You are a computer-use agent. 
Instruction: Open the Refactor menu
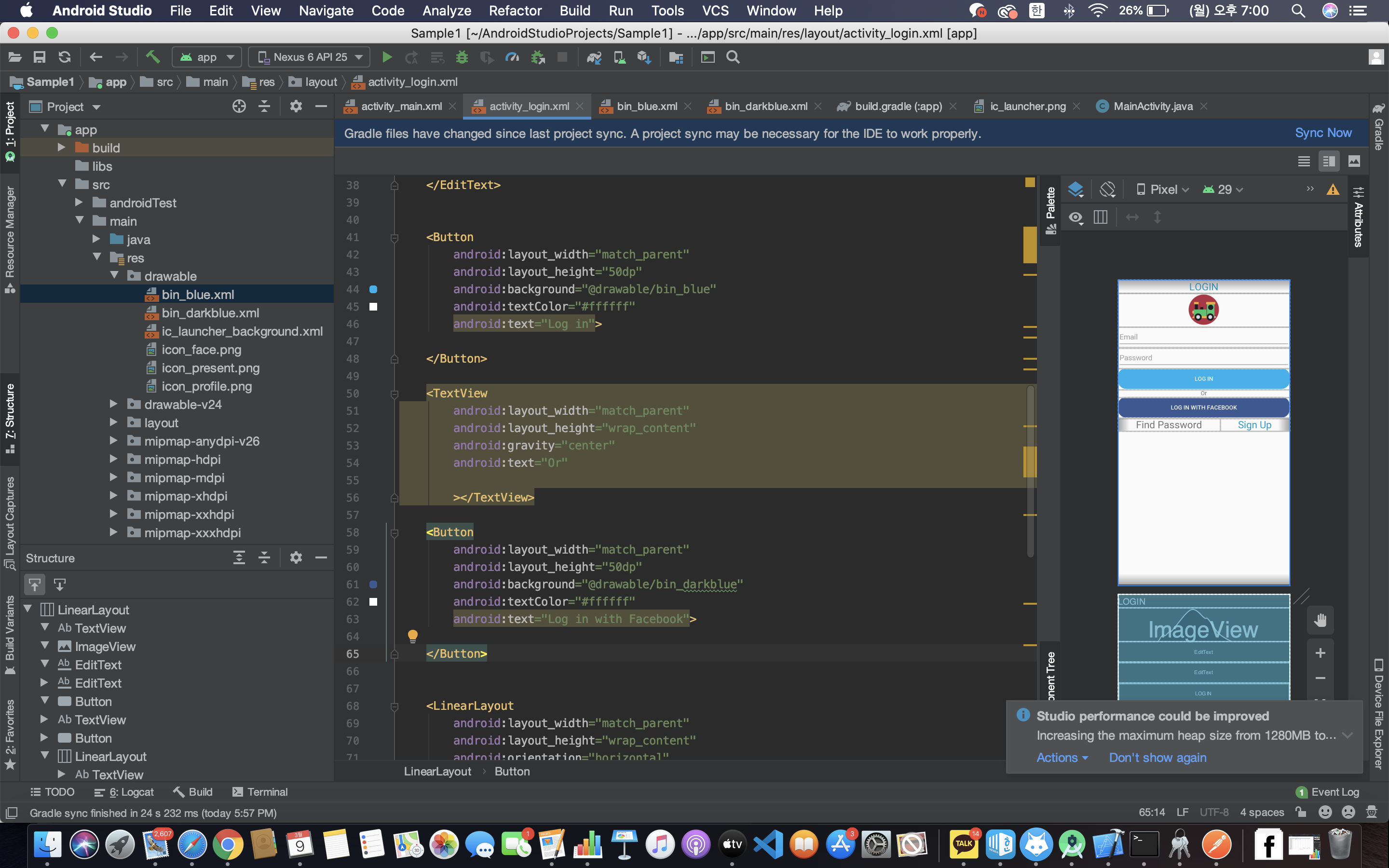pyautogui.click(x=515, y=10)
